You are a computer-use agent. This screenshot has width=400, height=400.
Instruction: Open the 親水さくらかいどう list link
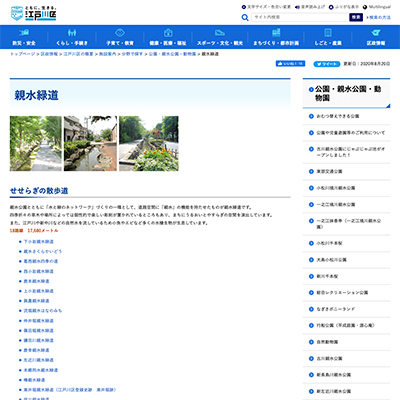click(x=43, y=251)
